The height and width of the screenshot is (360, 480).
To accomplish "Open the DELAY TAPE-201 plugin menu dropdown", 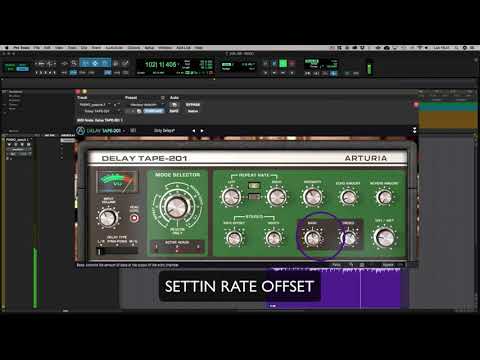I will tap(106, 131).
